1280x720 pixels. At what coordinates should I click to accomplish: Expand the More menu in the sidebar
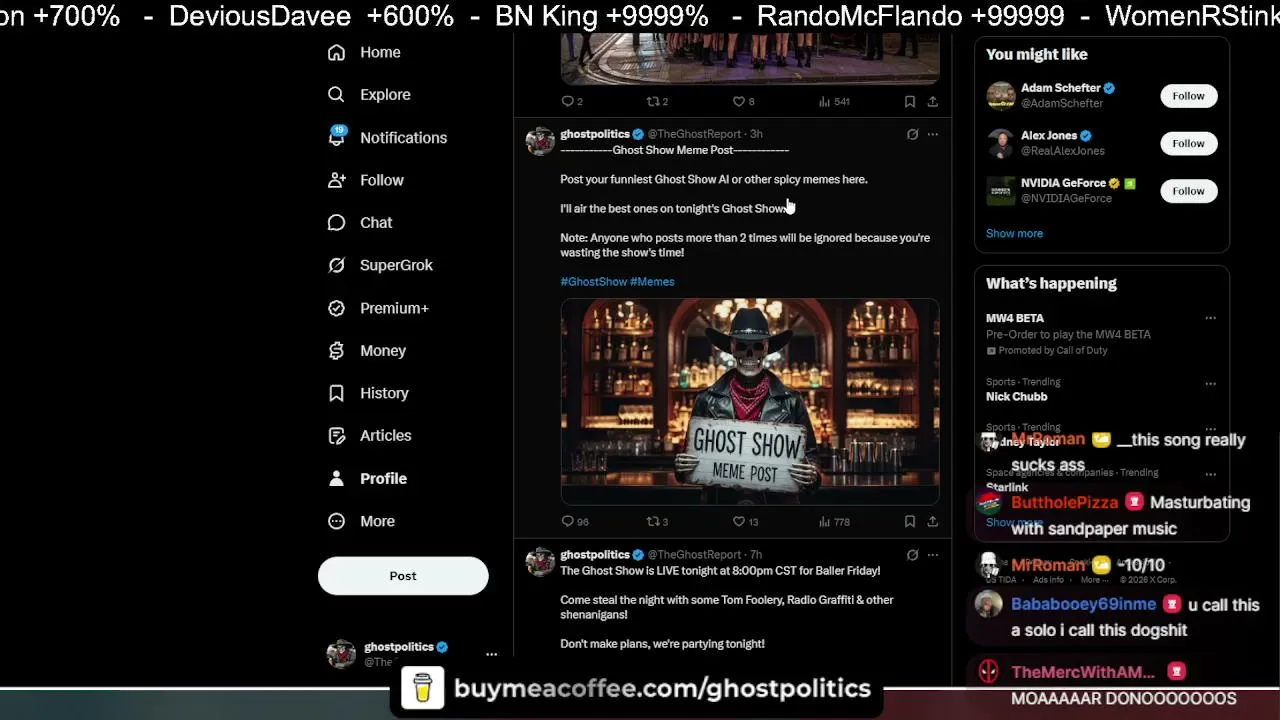pos(361,521)
